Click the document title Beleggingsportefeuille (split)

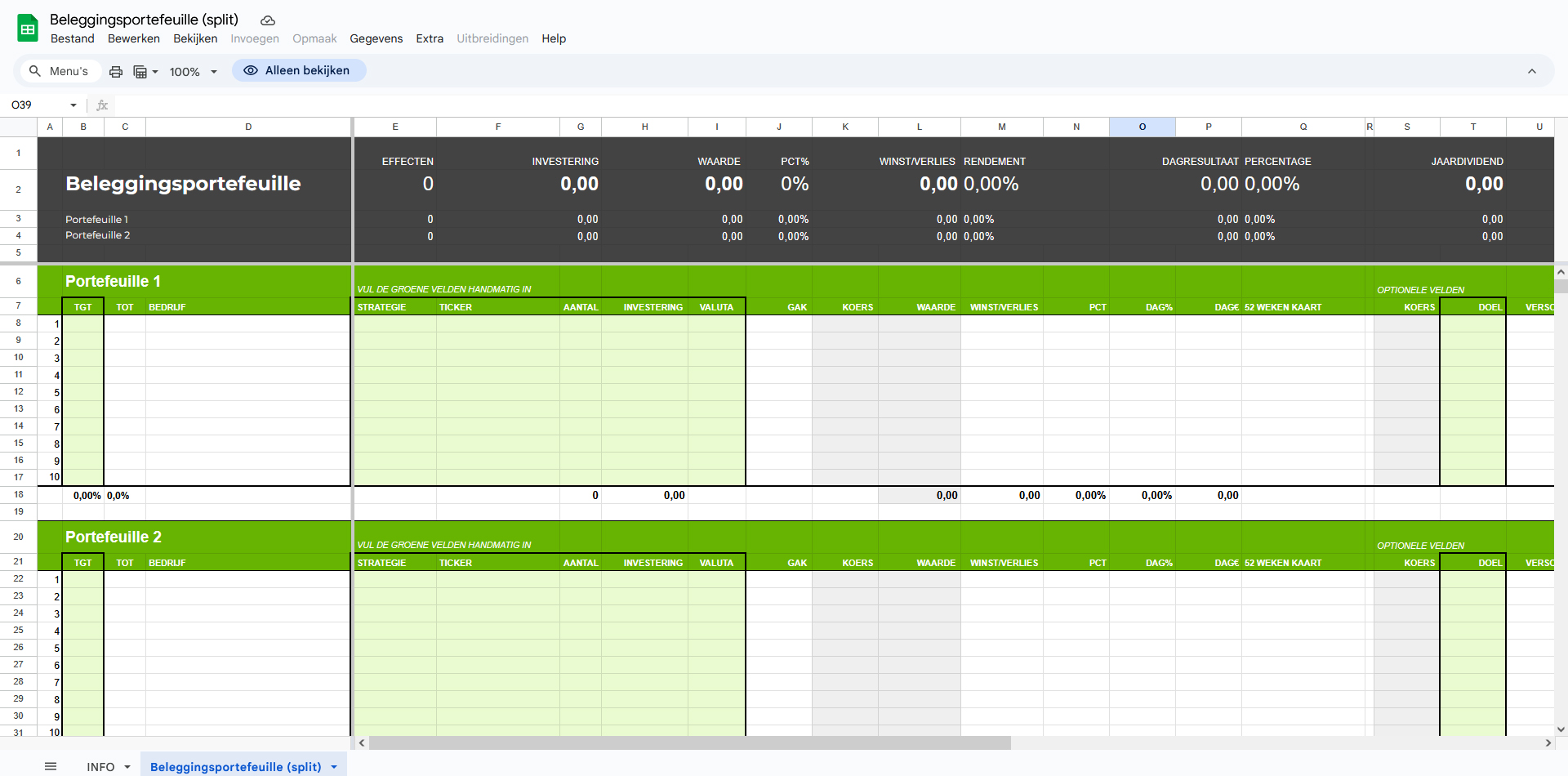(x=144, y=20)
